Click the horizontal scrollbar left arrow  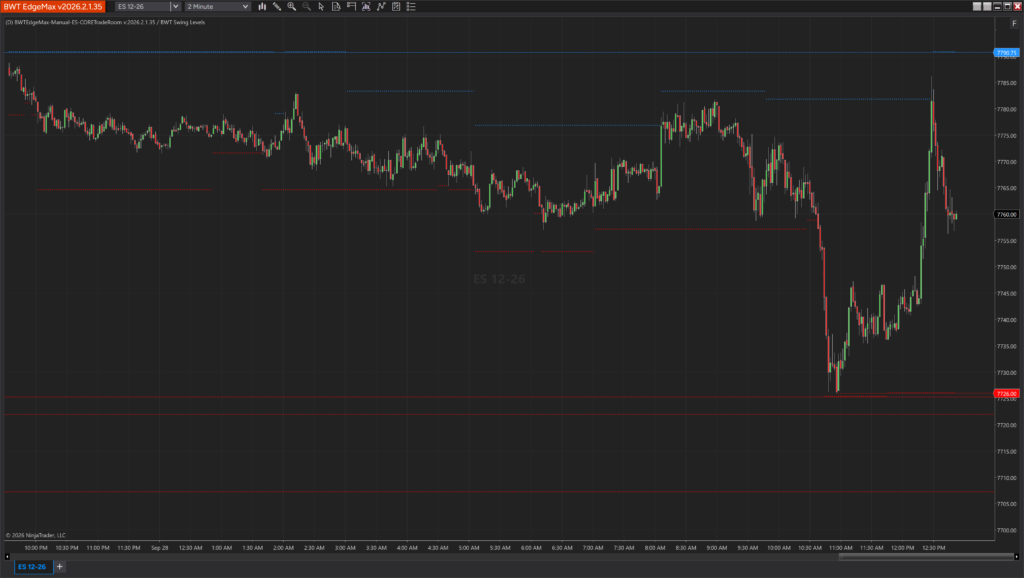[x=7, y=557]
